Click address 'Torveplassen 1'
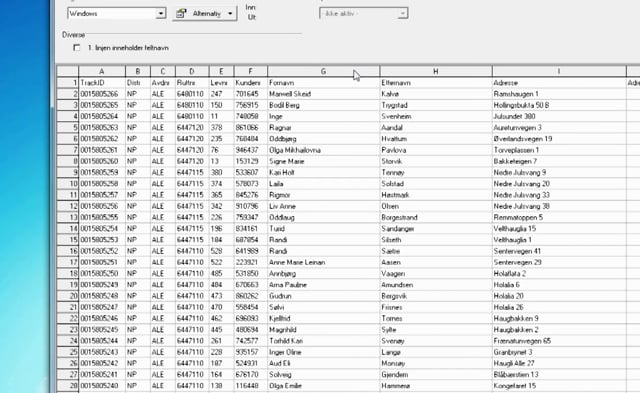 point(516,150)
